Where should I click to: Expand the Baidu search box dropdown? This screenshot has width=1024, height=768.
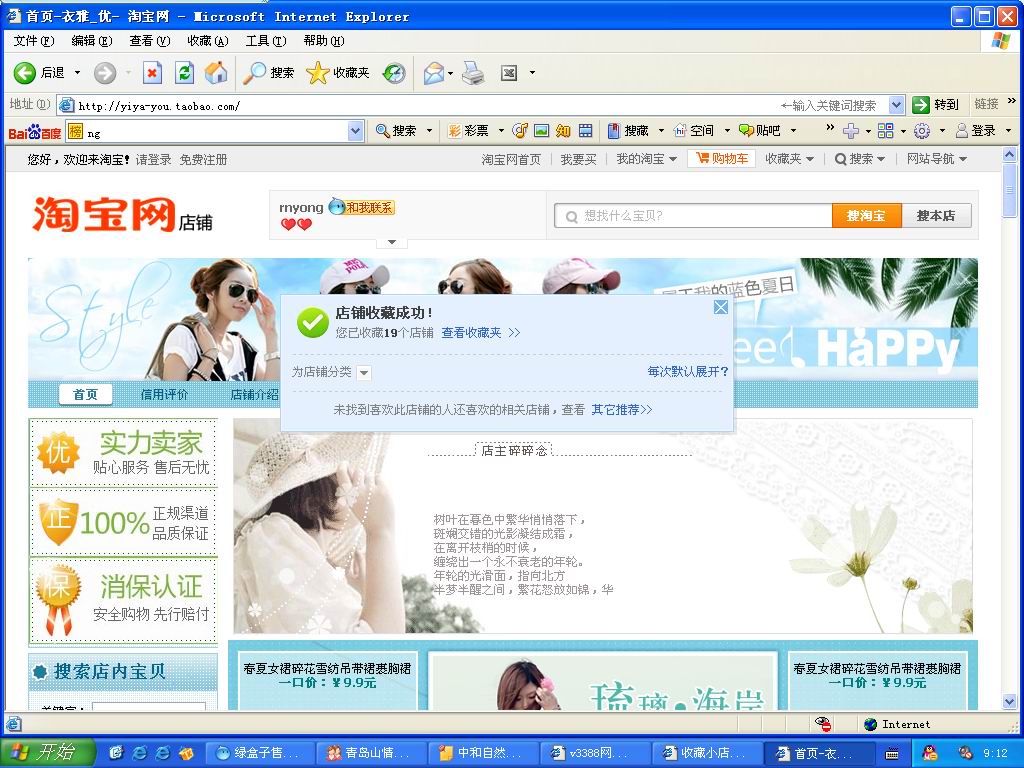tap(355, 131)
